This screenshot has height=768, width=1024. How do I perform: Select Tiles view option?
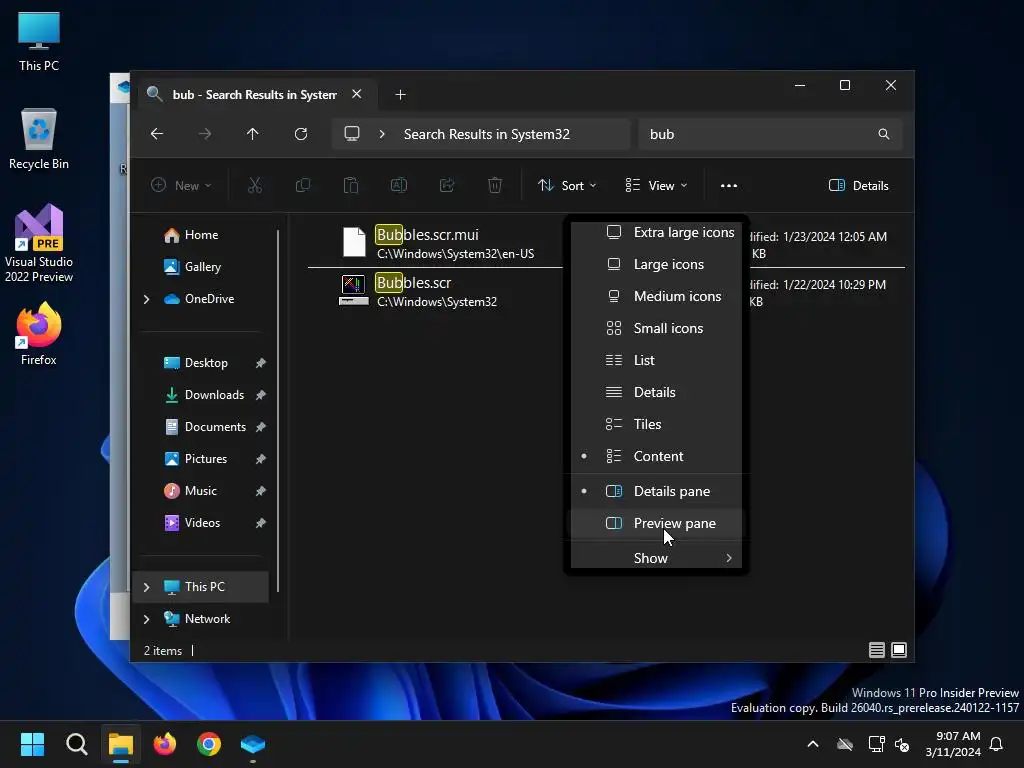pos(656,424)
